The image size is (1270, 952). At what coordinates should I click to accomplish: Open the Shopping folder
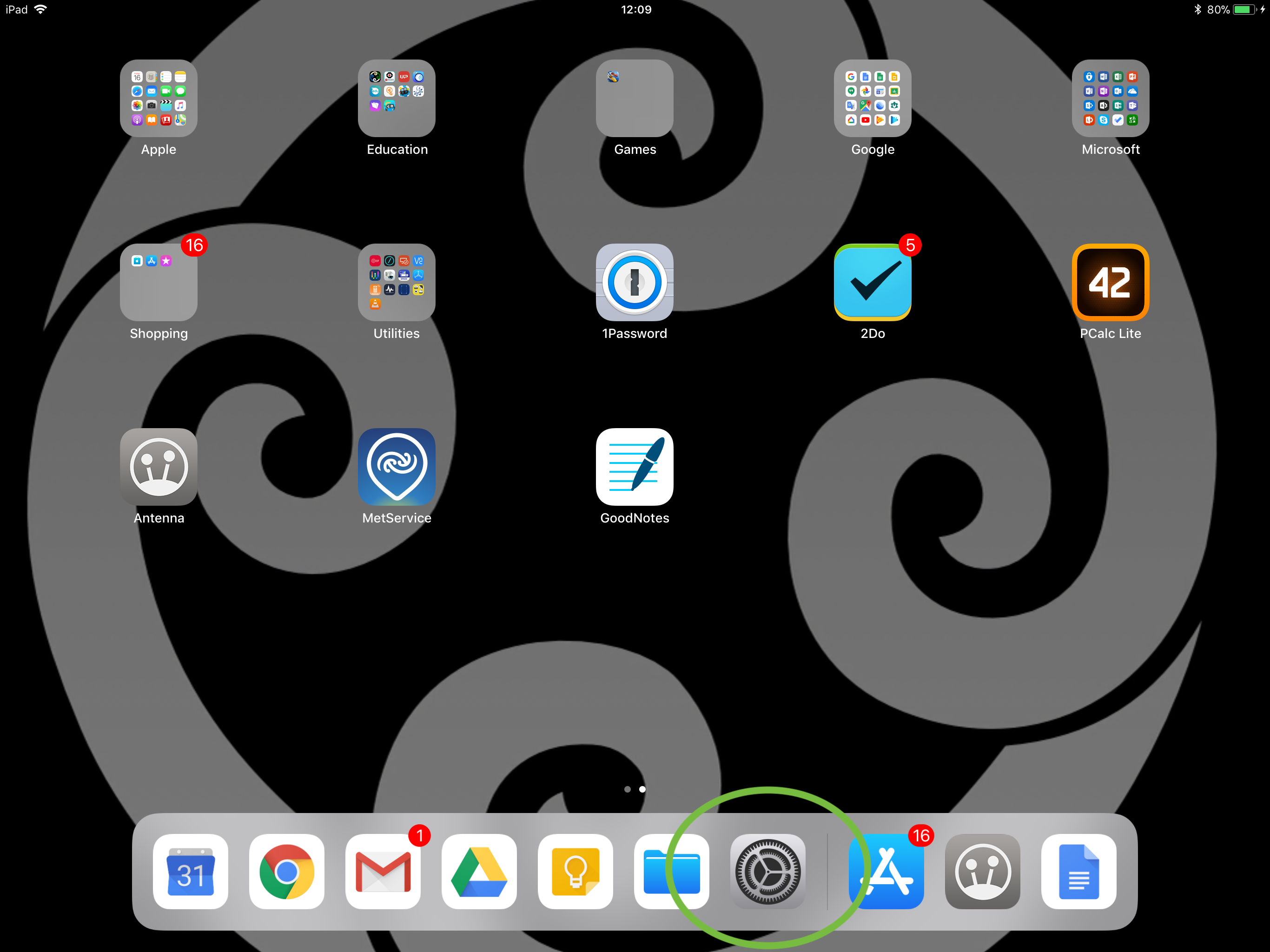(x=159, y=283)
